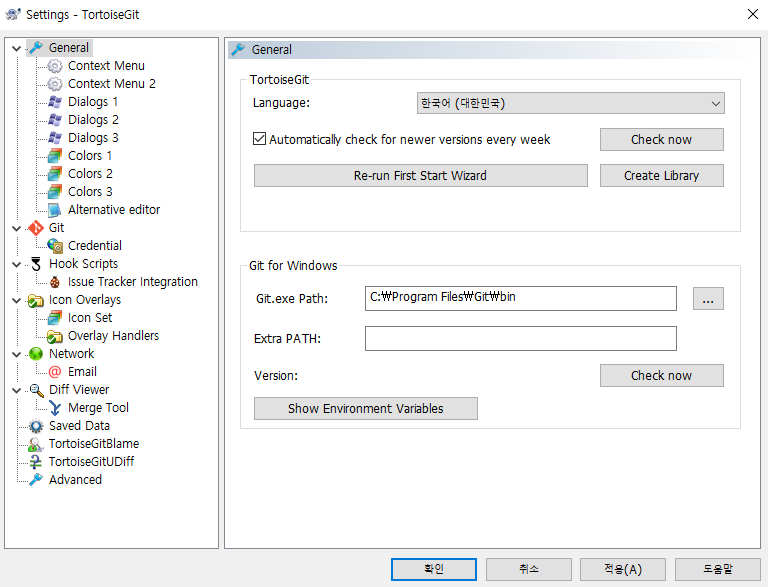Collapse the Diff Viewer tree node
Viewport: 768px width, 587px height.
17,390
